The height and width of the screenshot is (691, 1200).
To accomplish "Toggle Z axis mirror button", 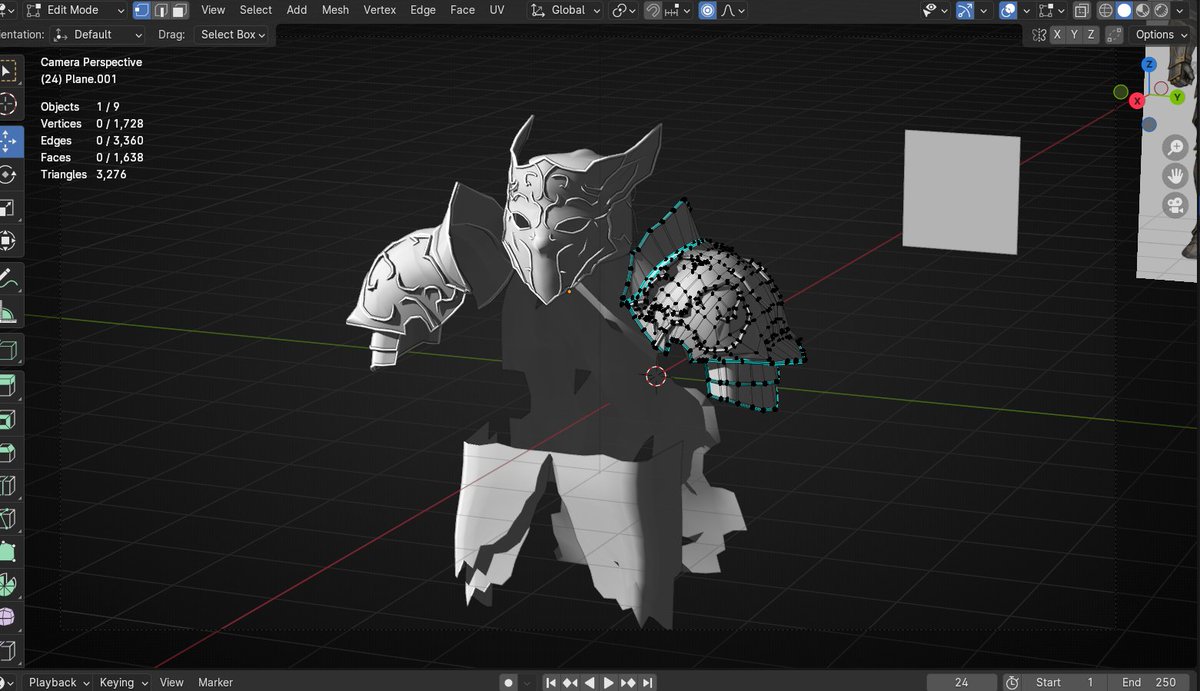I will (x=1092, y=34).
